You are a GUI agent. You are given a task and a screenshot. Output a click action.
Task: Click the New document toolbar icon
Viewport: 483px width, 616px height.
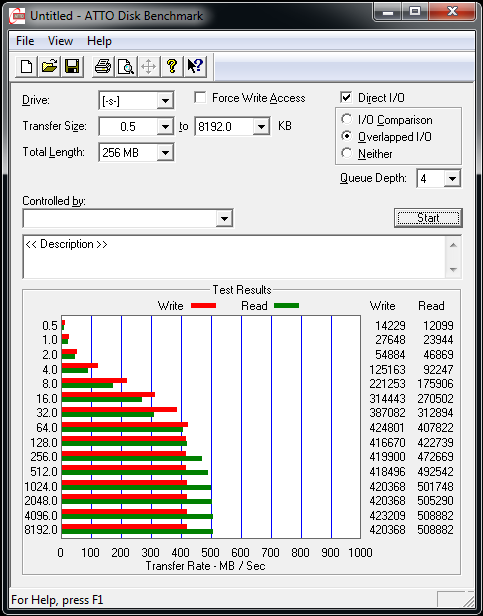click(27, 66)
